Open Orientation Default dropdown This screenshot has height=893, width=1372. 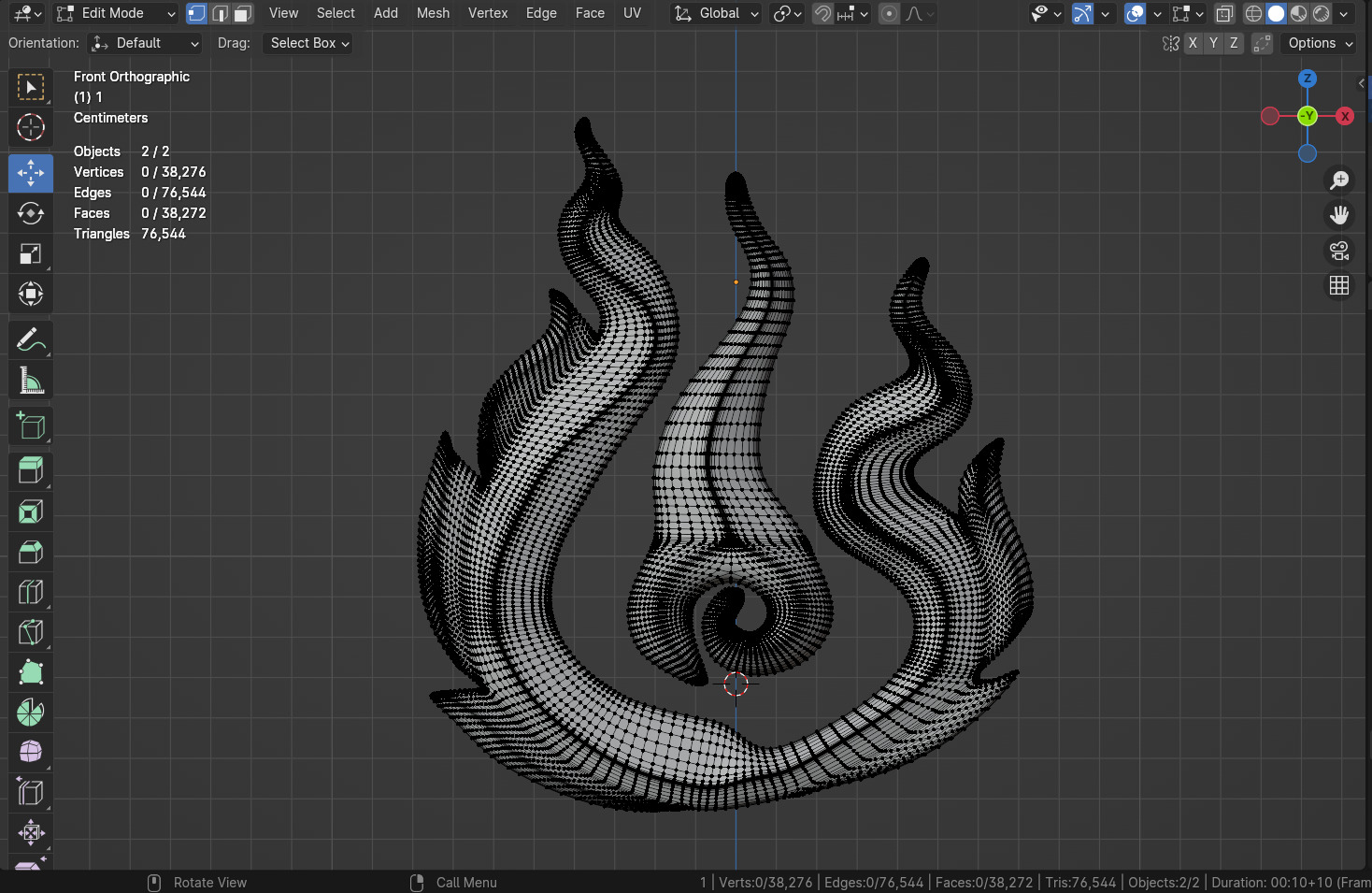(x=145, y=43)
